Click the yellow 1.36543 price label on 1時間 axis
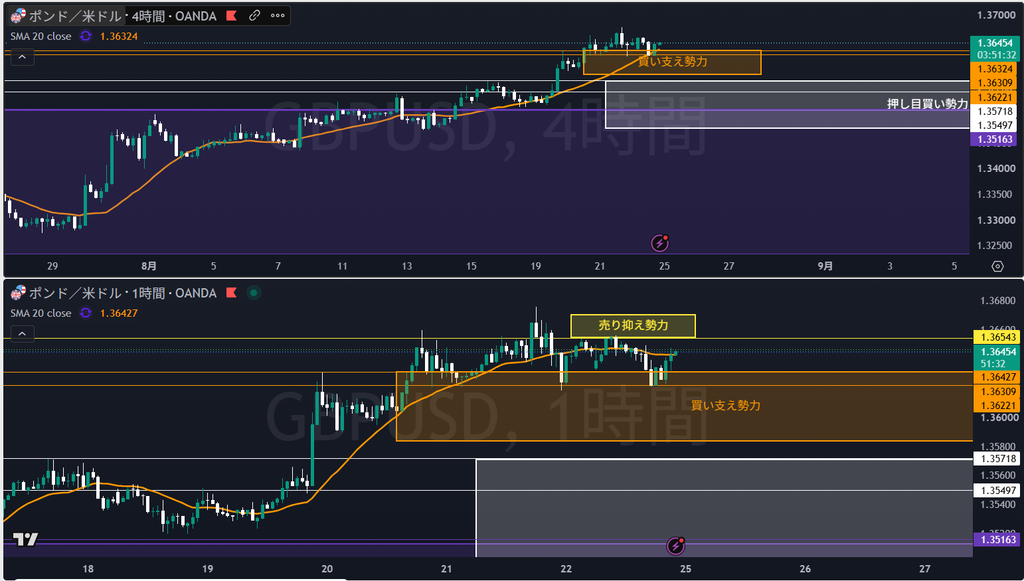This screenshot has height=581, width=1024. click(995, 337)
